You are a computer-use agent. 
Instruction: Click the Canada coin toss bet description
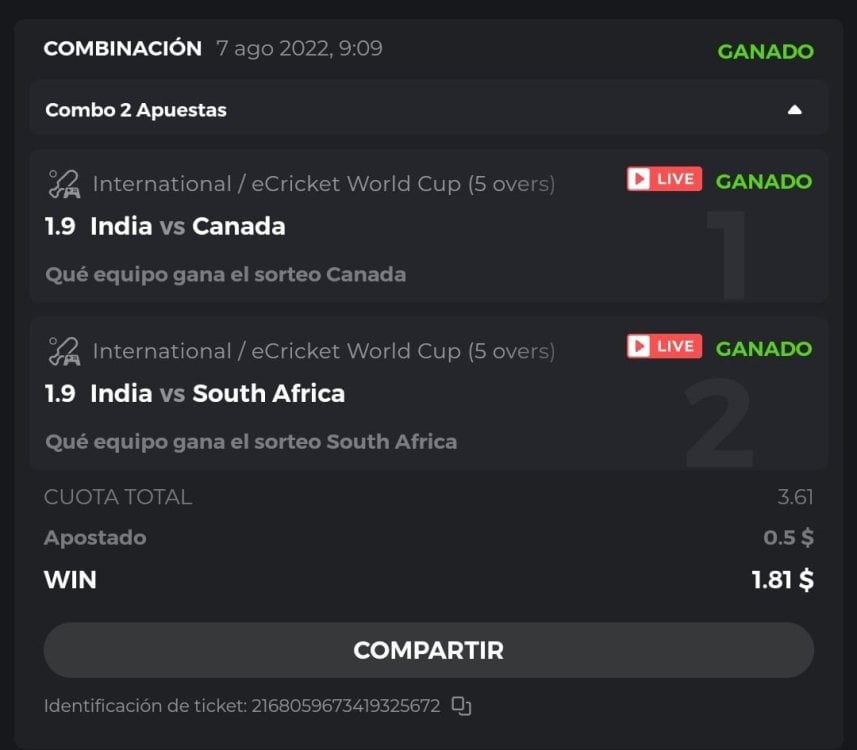(x=225, y=274)
